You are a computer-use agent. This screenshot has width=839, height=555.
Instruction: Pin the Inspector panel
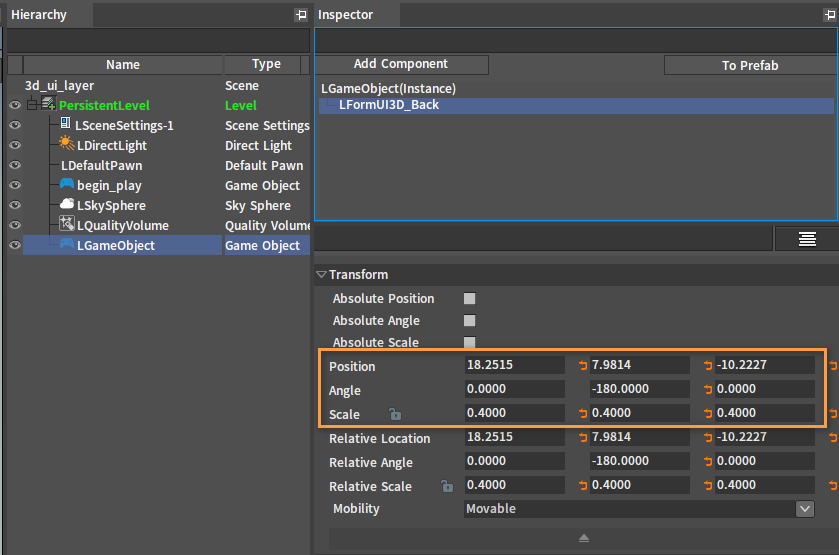[829, 15]
